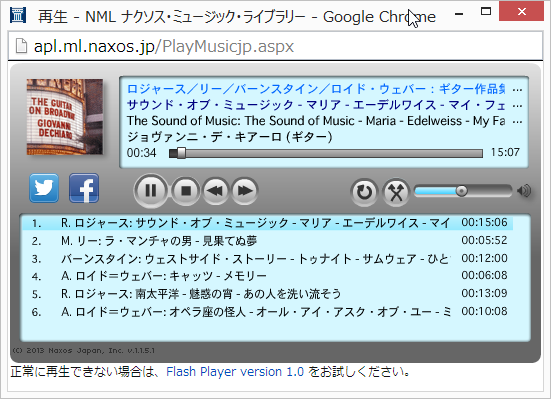
Task: Toggle the repeat playback button
Action: coord(364,192)
